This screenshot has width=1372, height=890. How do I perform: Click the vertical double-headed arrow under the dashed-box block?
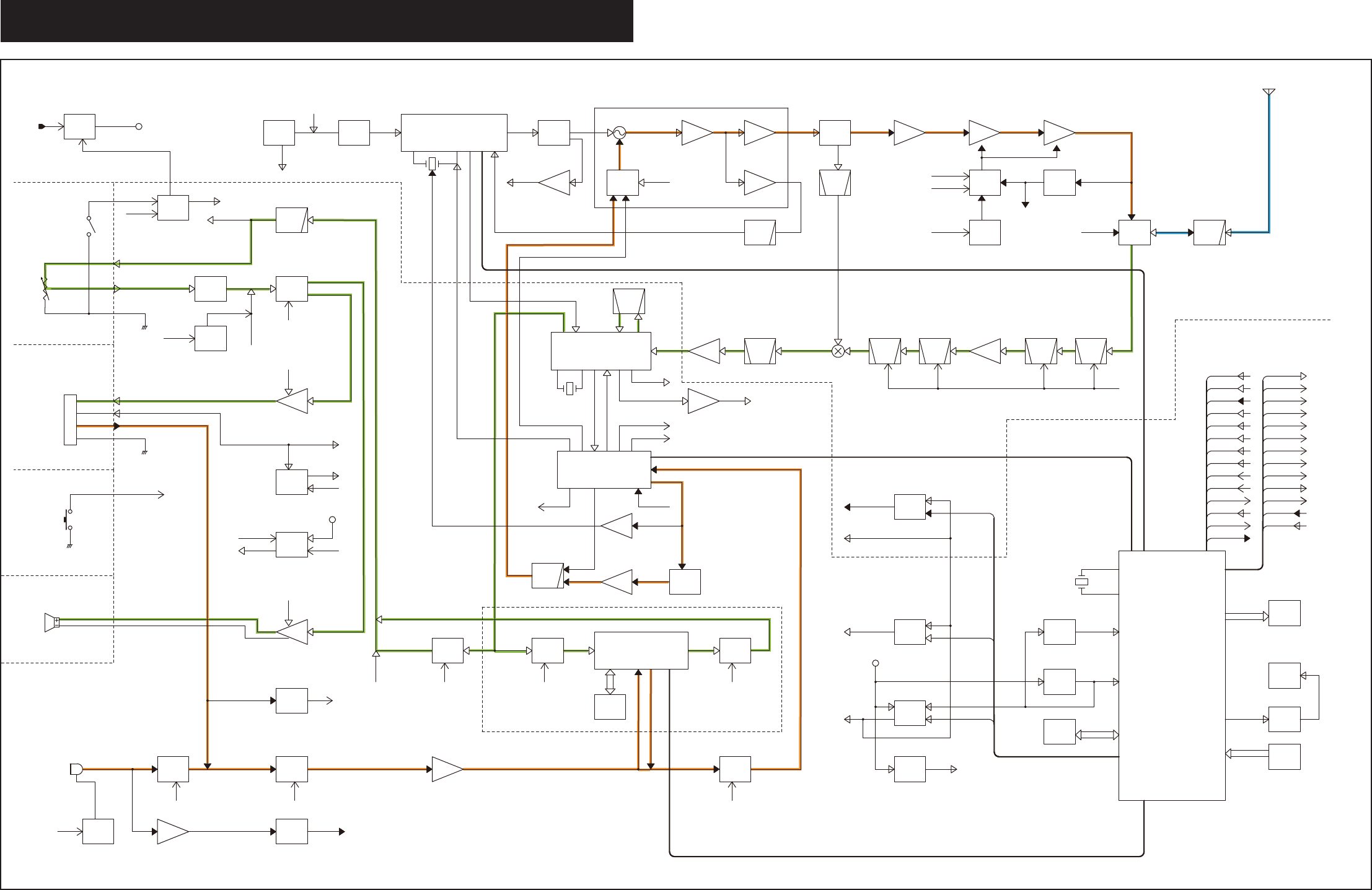point(610,681)
